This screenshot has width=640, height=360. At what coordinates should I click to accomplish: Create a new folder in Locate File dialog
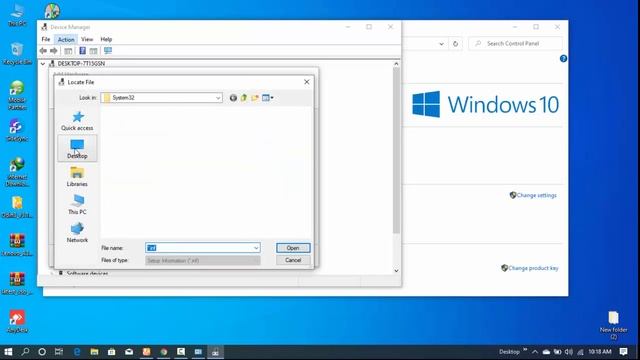click(255, 98)
